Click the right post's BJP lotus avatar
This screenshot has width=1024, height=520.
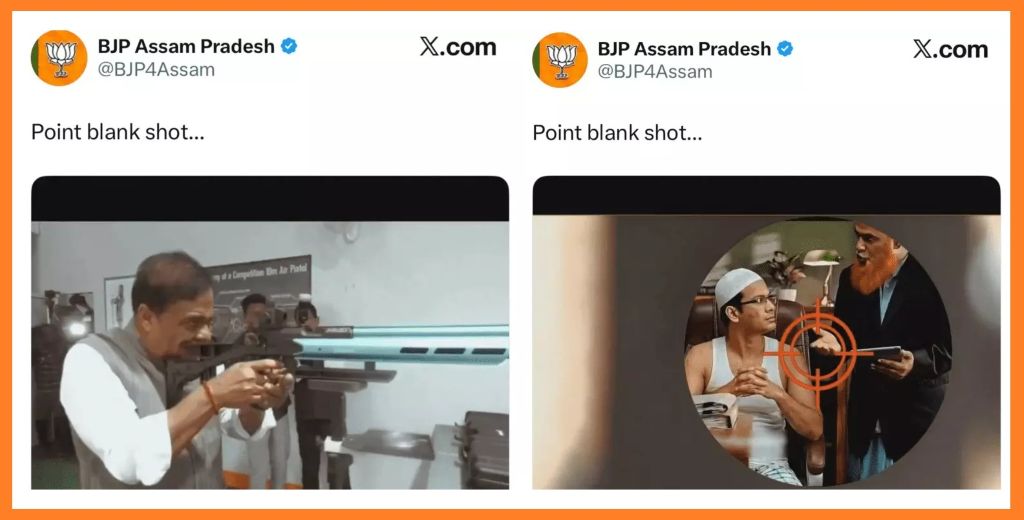click(560, 59)
